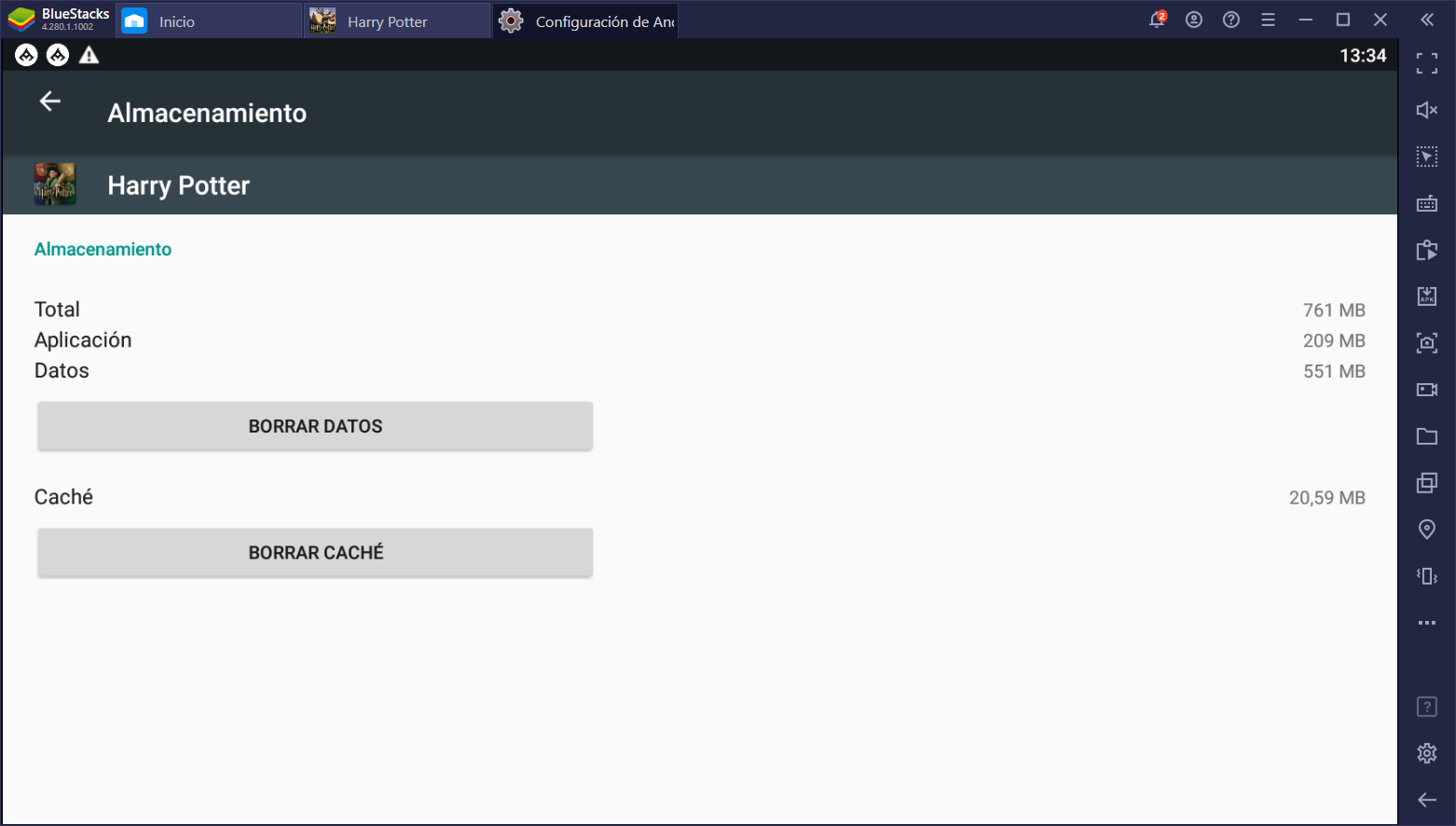Set location with pin icon
This screenshot has height=826, width=1456.
click(x=1427, y=530)
